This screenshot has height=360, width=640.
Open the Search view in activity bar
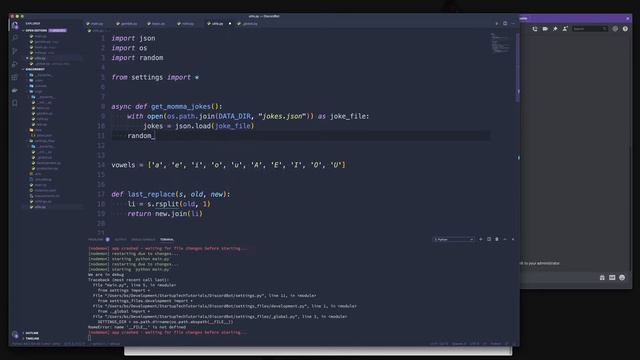coord(15,38)
